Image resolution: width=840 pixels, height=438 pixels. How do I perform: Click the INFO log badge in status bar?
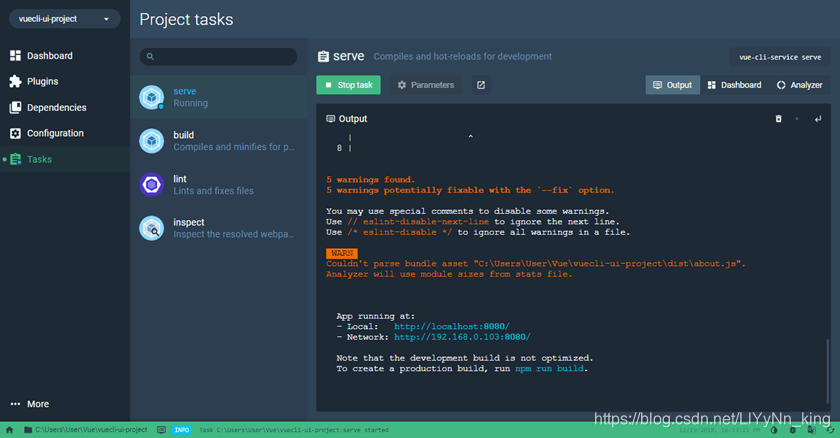click(x=182, y=429)
